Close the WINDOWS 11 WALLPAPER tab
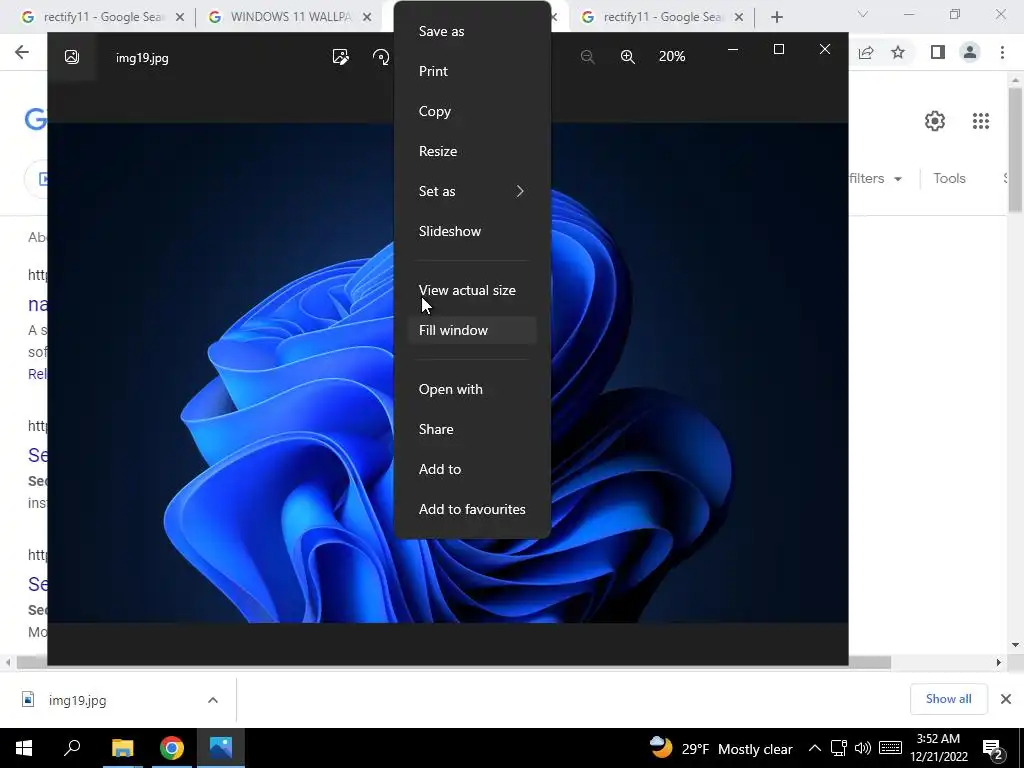 367,17
